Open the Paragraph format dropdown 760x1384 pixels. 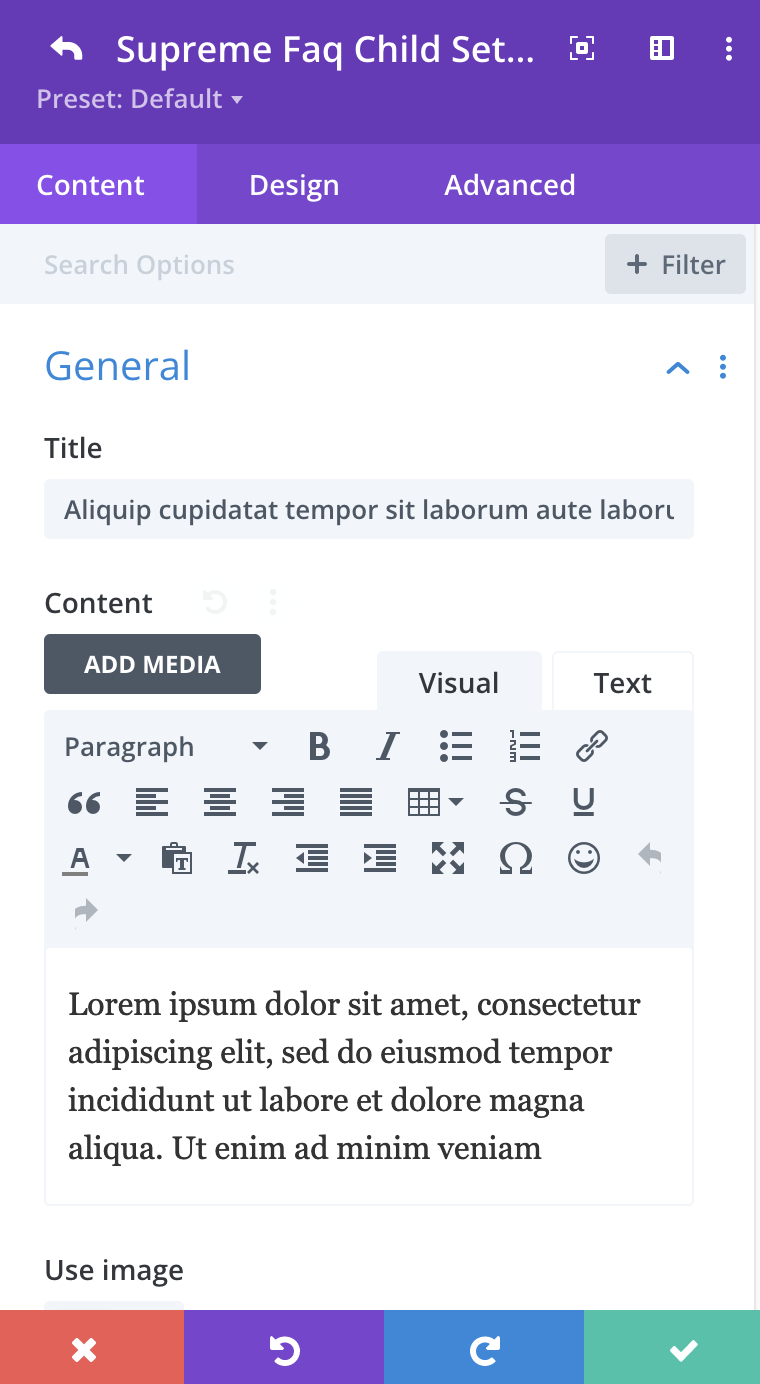[x=165, y=747]
